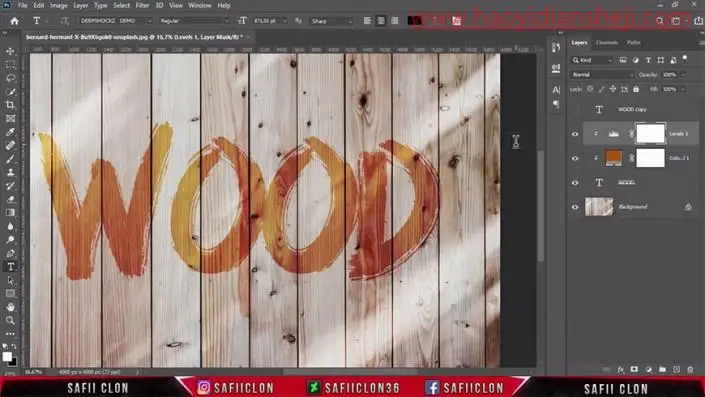Viewport: 705px width, 397px height.
Task: Select the Crop tool
Action: click(x=10, y=105)
